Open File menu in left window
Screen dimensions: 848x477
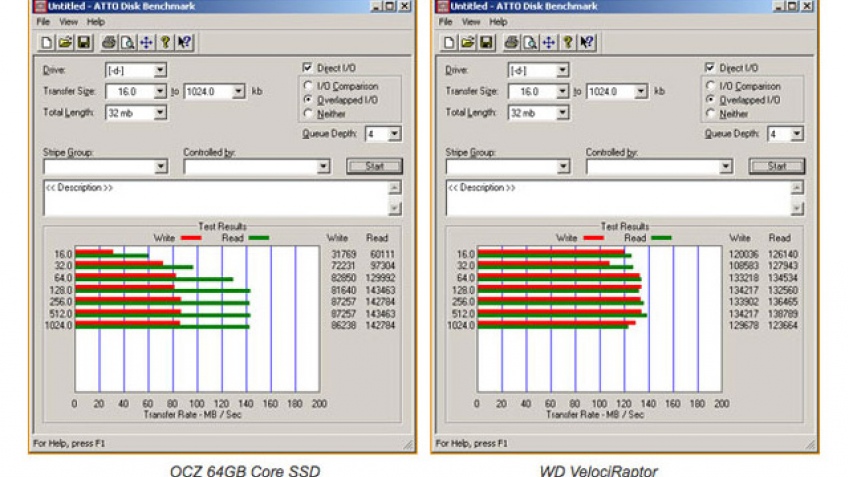pos(43,22)
